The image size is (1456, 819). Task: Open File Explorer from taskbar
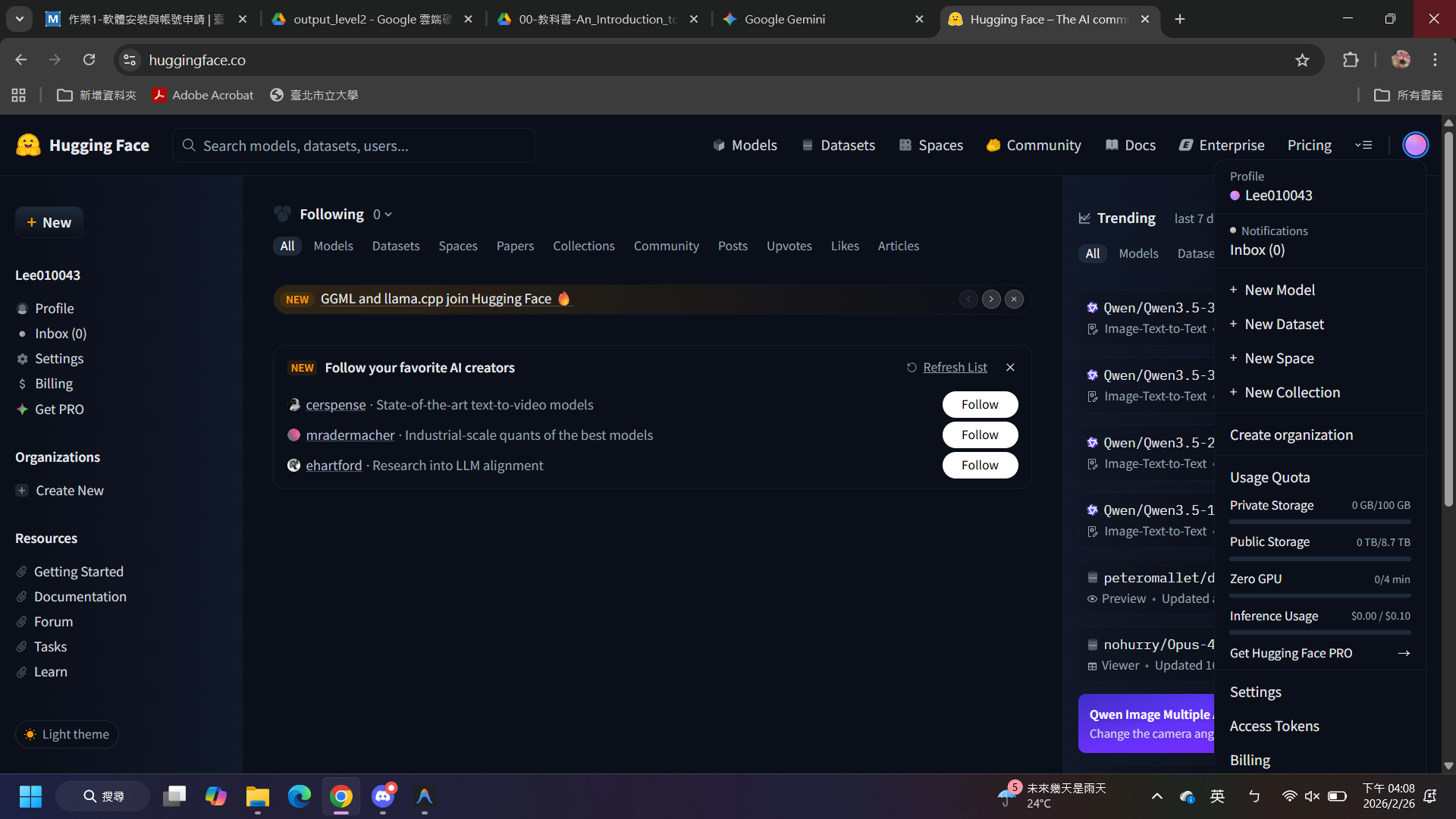pyautogui.click(x=258, y=796)
